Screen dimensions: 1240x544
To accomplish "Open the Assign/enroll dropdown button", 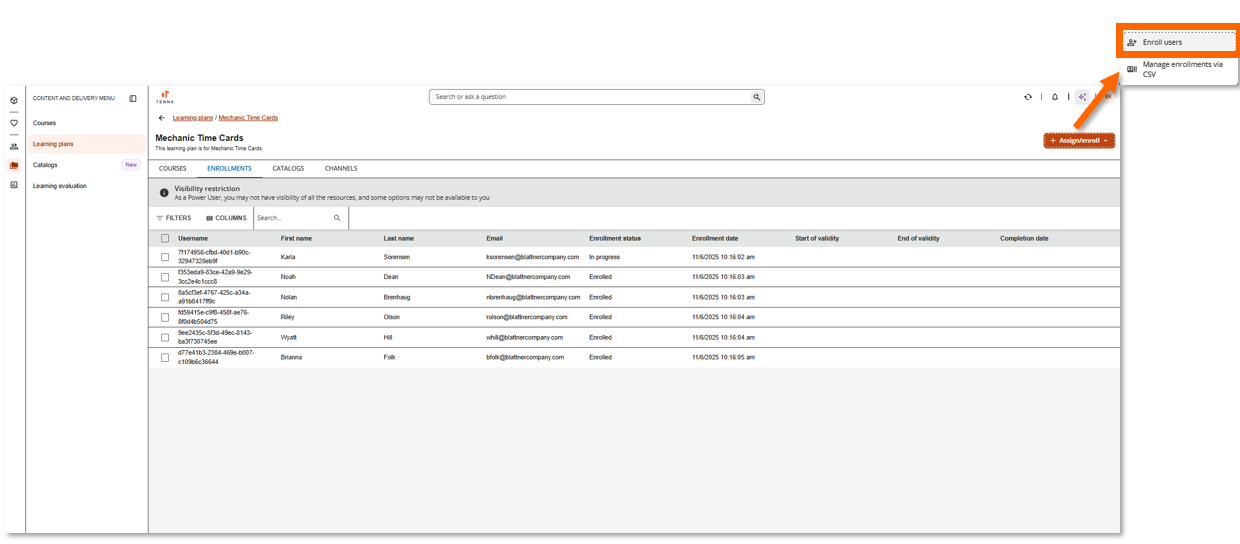I will [1078, 141].
